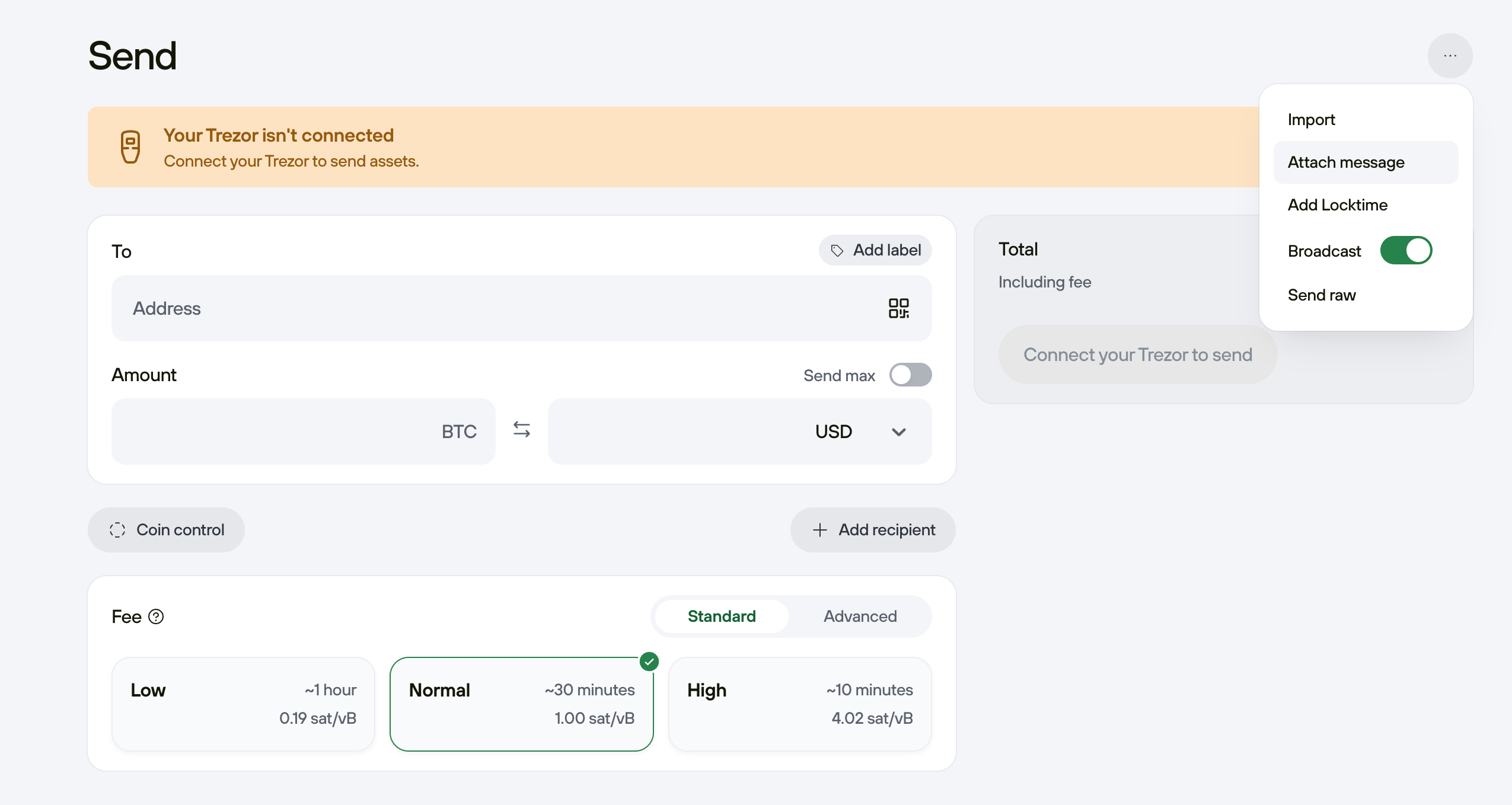Click the Fee help question mark icon
Viewport: 1512px width, 805px height.
[156, 616]
